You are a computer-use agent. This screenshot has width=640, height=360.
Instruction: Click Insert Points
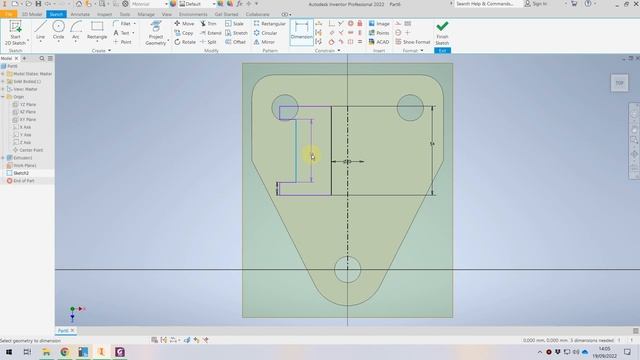tap(379, 33)
